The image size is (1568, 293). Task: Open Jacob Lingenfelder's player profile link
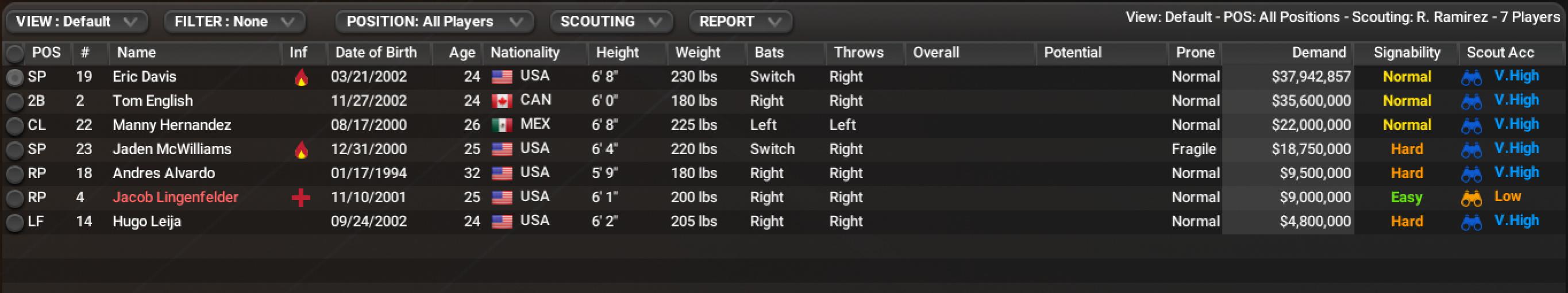pos(175,198)
